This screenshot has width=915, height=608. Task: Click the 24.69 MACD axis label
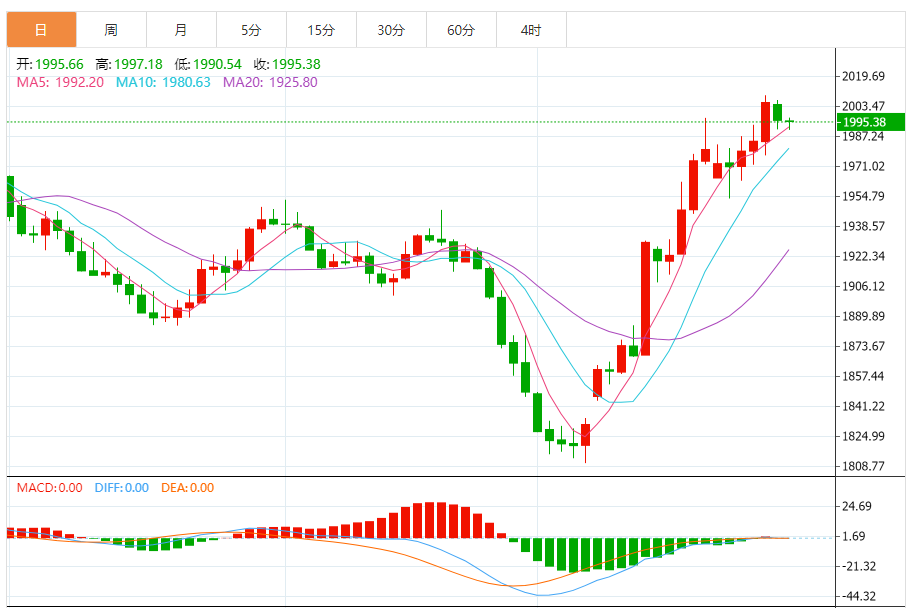[x=857, y=506]
